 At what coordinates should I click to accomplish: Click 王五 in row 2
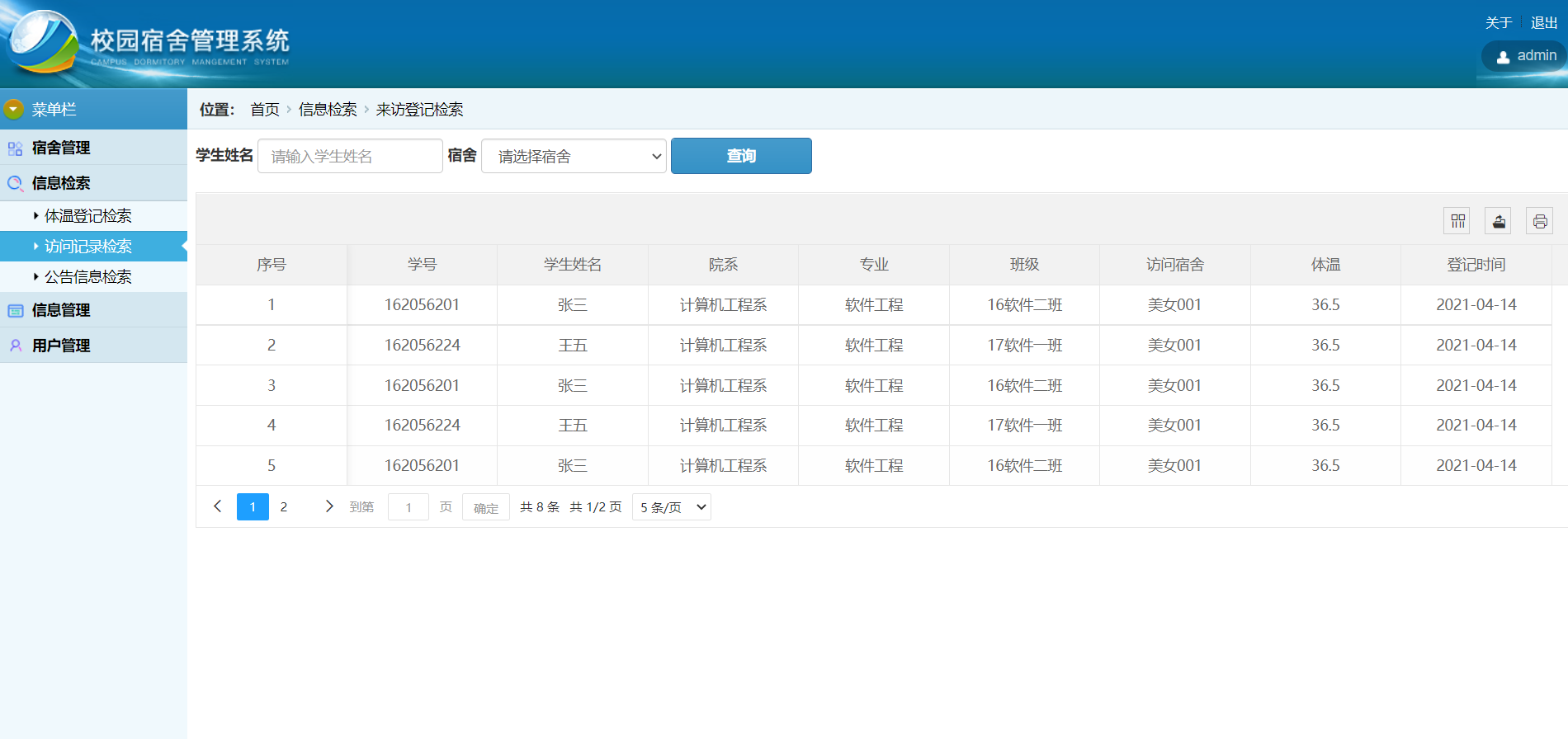(x=573, y=346)
